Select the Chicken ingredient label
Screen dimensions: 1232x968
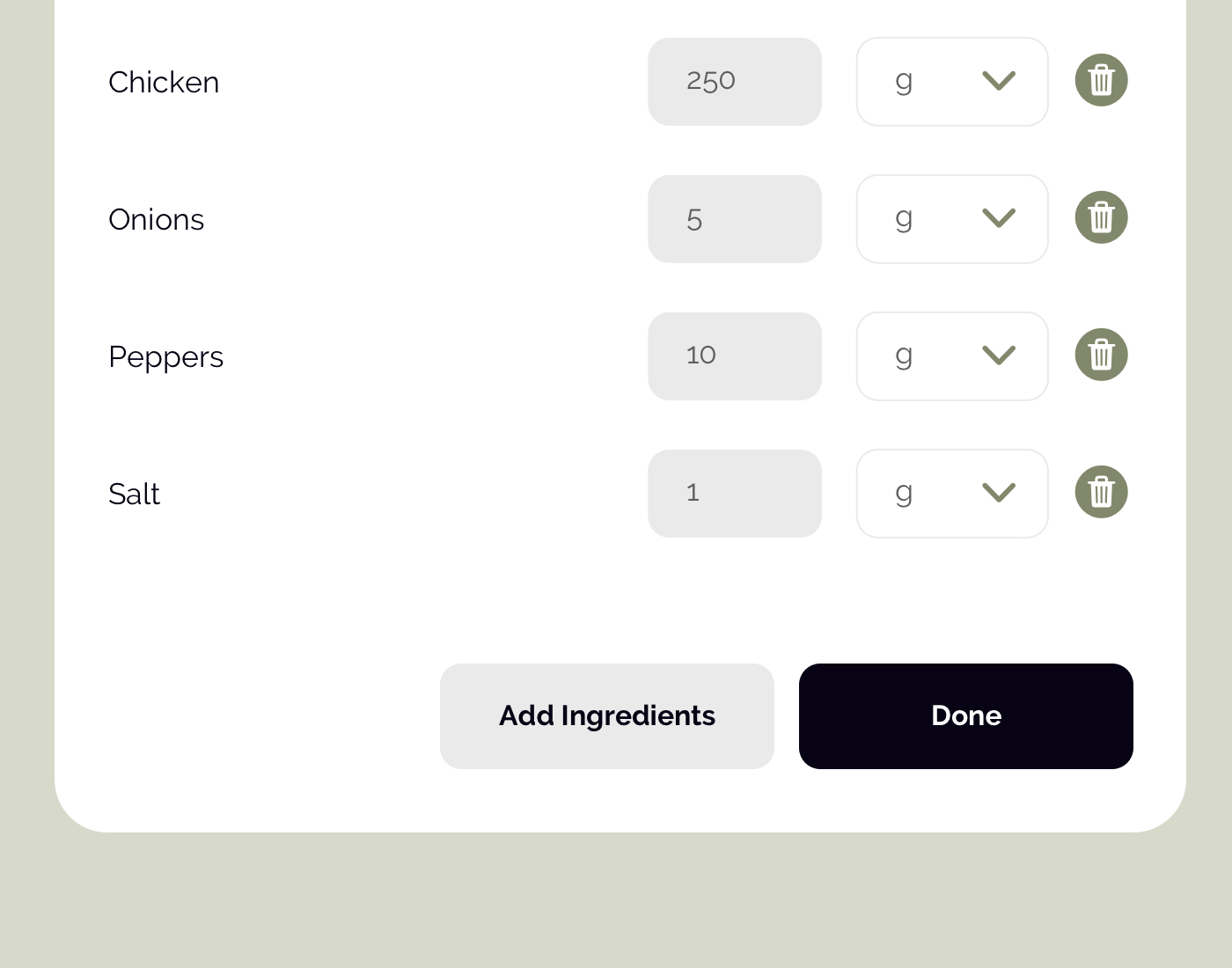coord(164,82)
